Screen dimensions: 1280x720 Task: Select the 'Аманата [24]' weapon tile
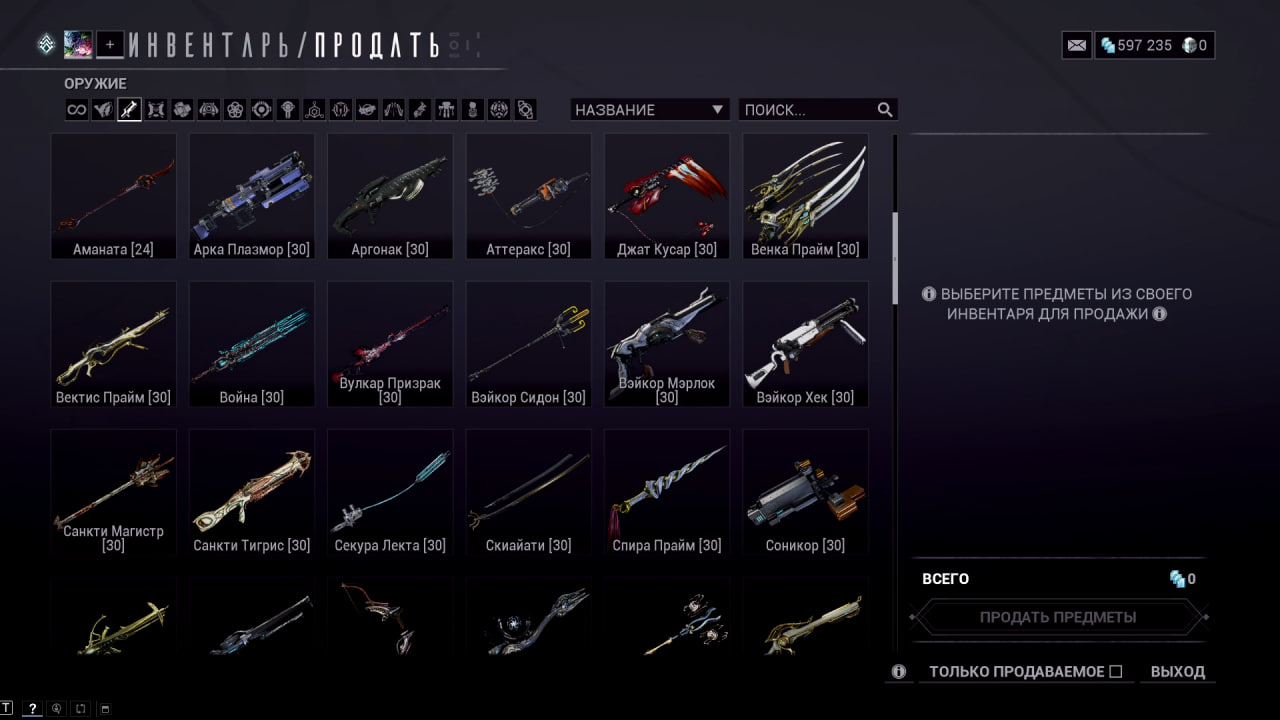[114, 197]
